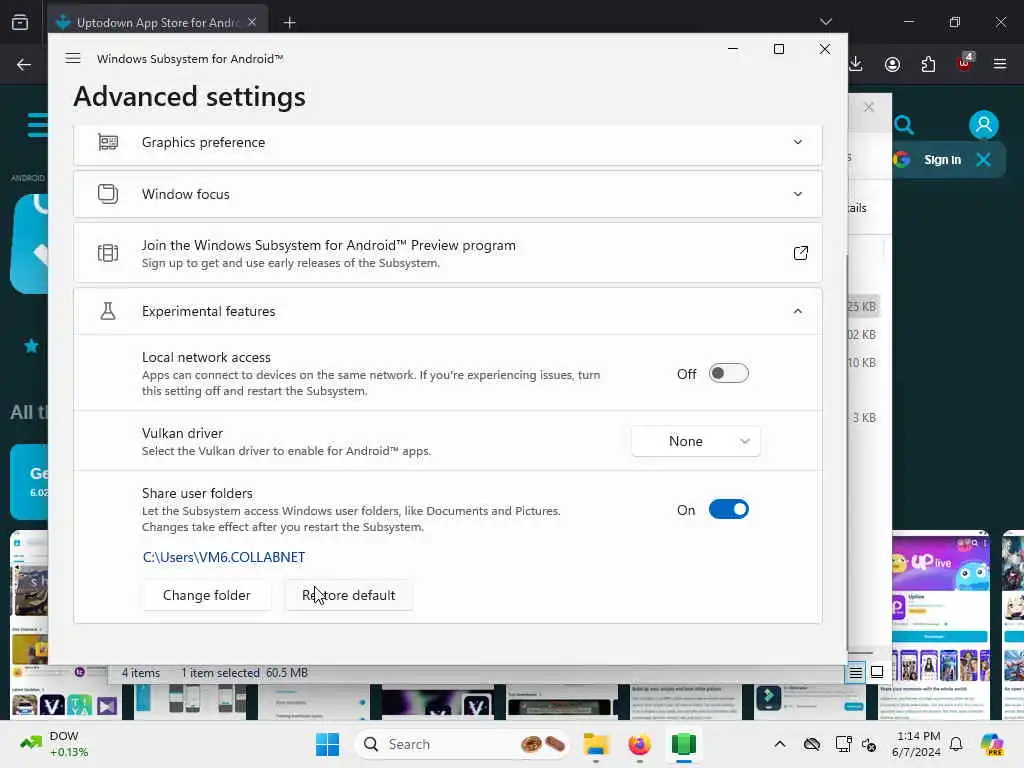Image resolution: width=1024 pixels, height=768 pixels.
Task: Click the Firefox tab overview icon
Action: 20,22
